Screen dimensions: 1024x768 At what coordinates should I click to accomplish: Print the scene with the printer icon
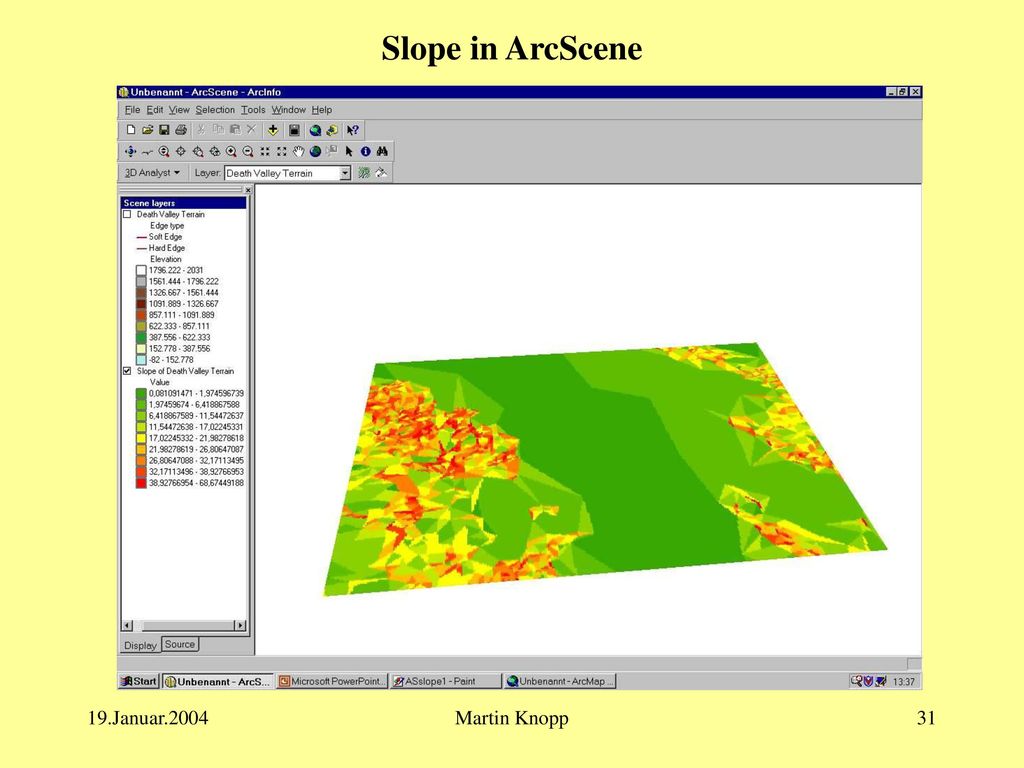(x=182, y=130)
